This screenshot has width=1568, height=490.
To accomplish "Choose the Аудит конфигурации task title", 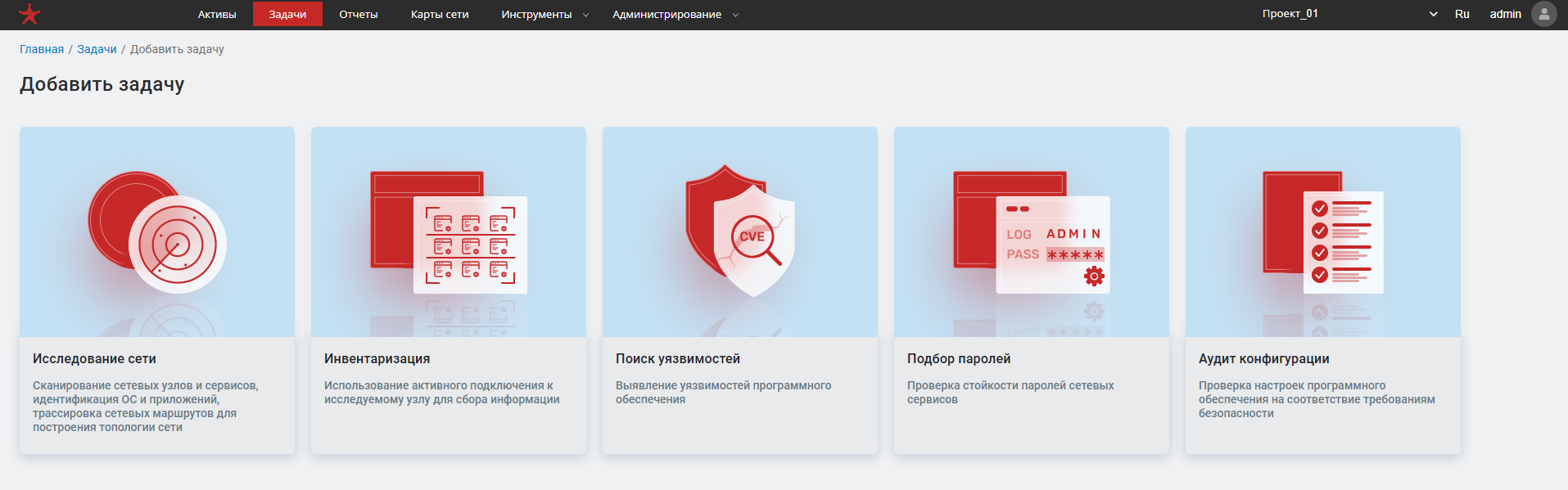I will click(x=1264, y=358).
